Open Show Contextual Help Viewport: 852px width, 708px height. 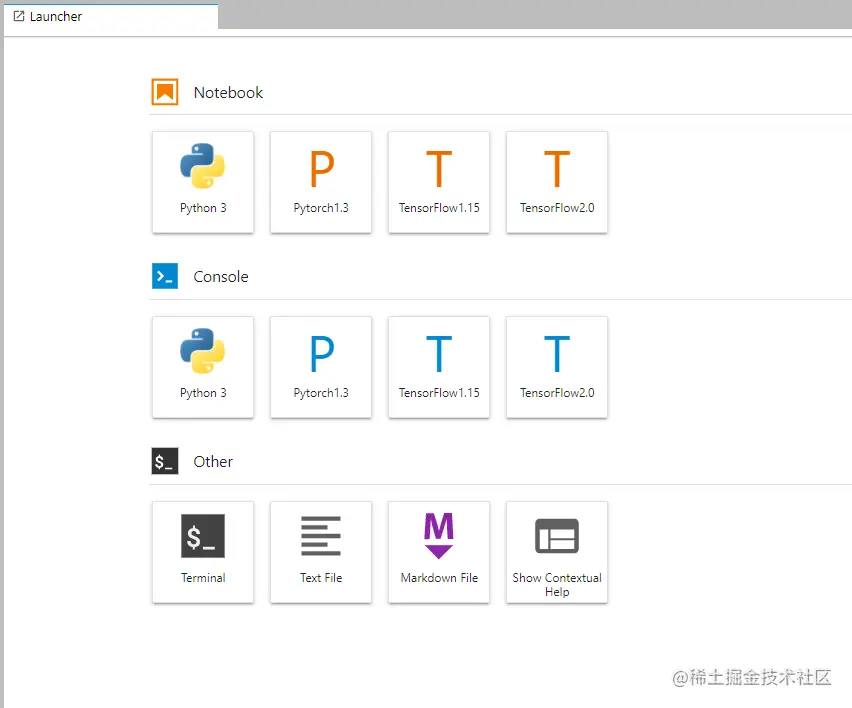coord(557,552)
